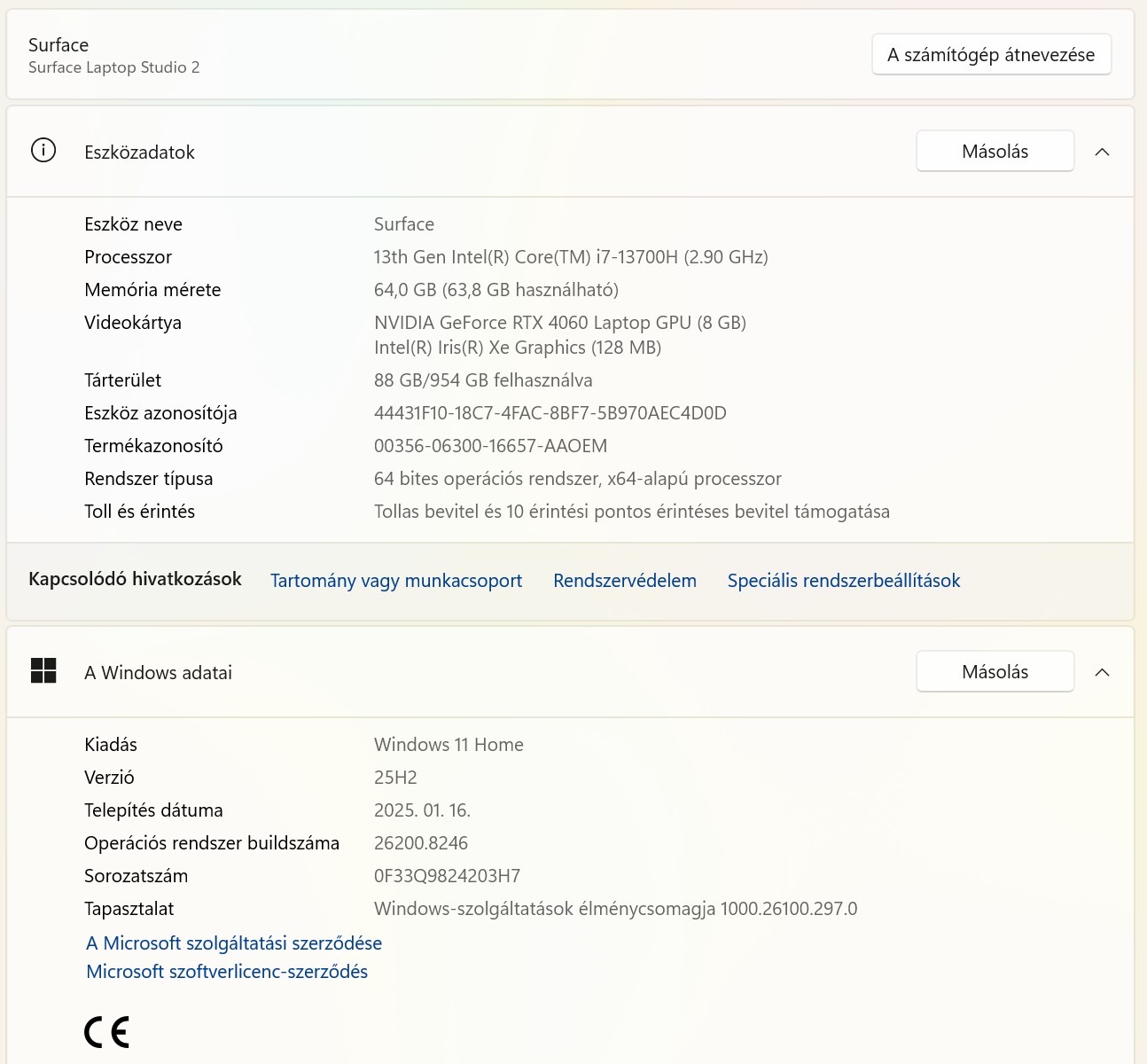This screenshot has height=1064, width=1147.
Task: Click the A Windows adatai header
Action: (x=158, y=673)
